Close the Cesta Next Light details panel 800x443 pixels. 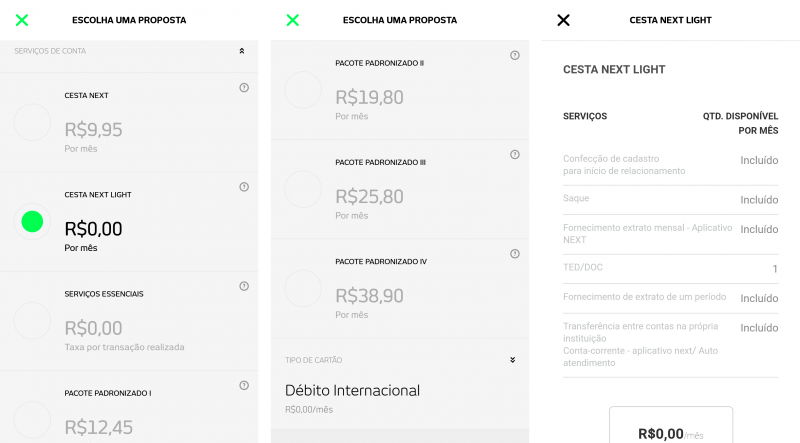(563, 20)
